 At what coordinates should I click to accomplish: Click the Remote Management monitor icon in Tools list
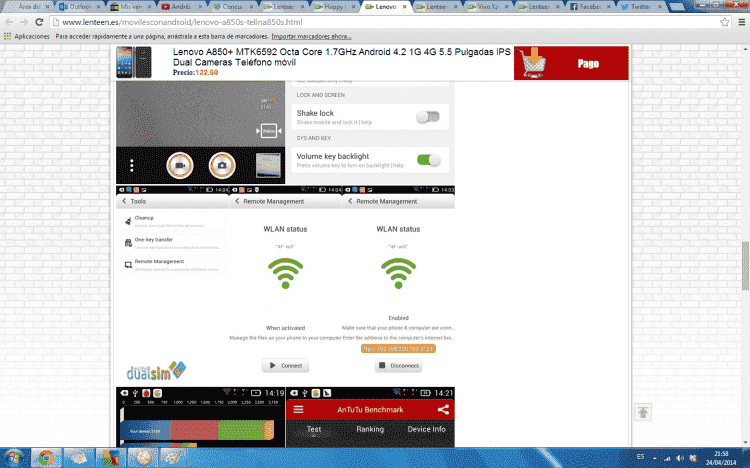128,265
